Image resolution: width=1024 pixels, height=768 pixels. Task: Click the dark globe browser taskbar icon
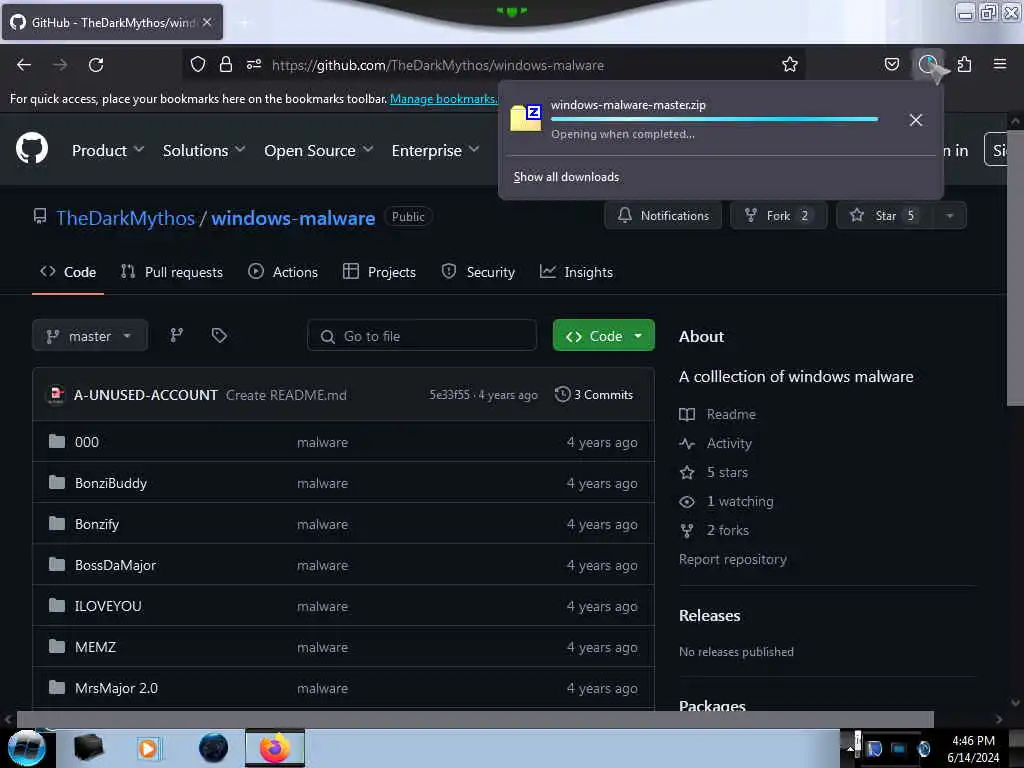[213, 748]
